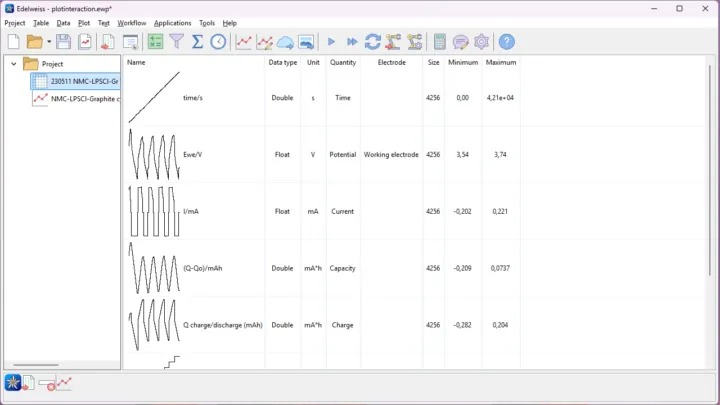This screenshot has width=720, height=405.
Task: Click the Quantity column header
Action: coord(343,62)
